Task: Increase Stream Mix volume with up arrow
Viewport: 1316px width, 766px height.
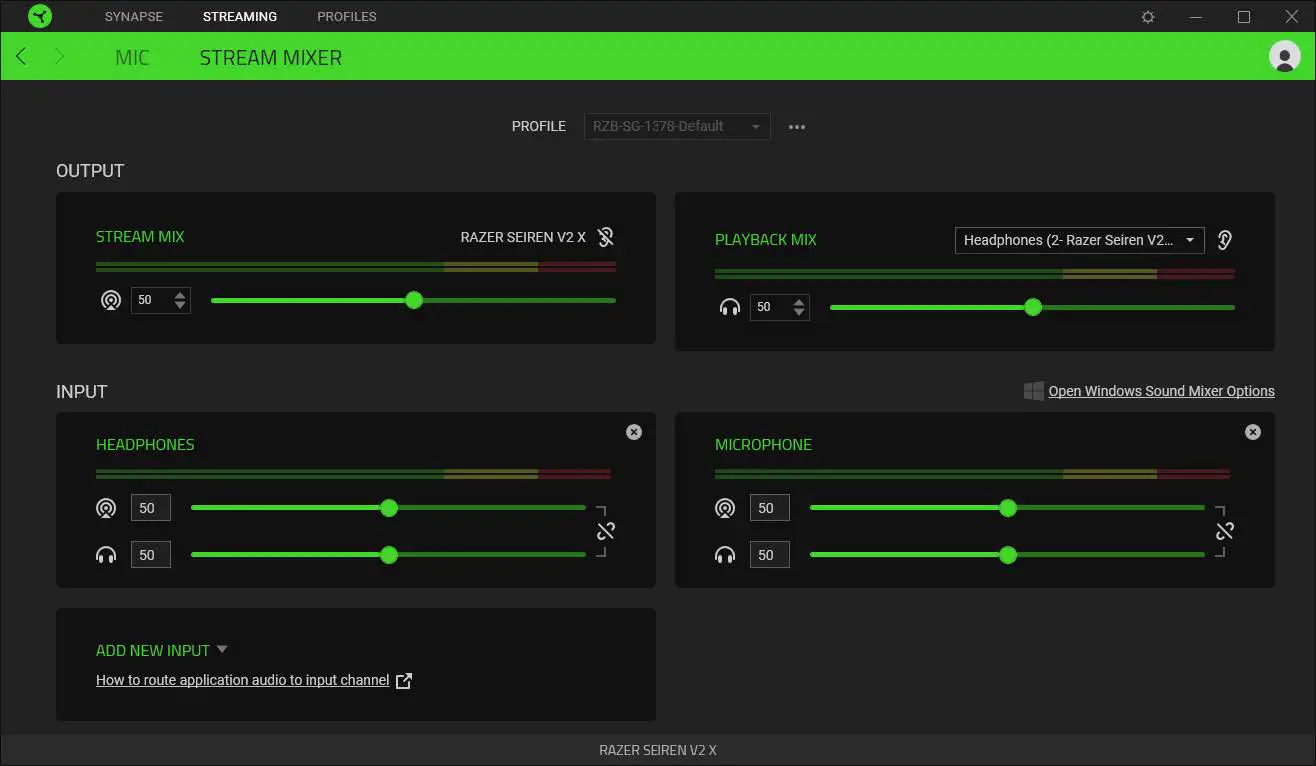Action: 180,295
